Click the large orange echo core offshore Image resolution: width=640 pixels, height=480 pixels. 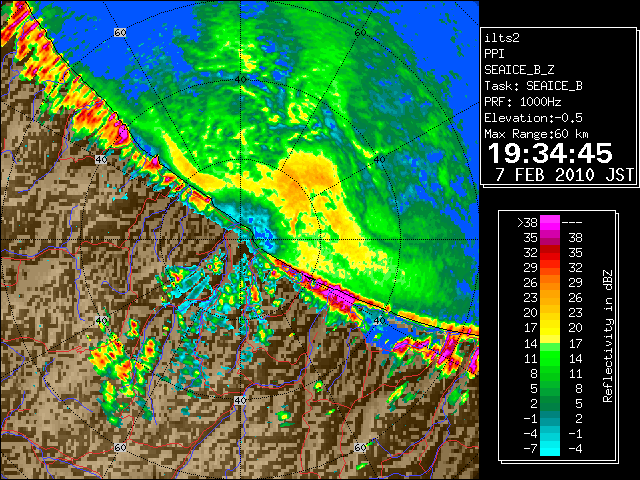(x=304, y=178)
